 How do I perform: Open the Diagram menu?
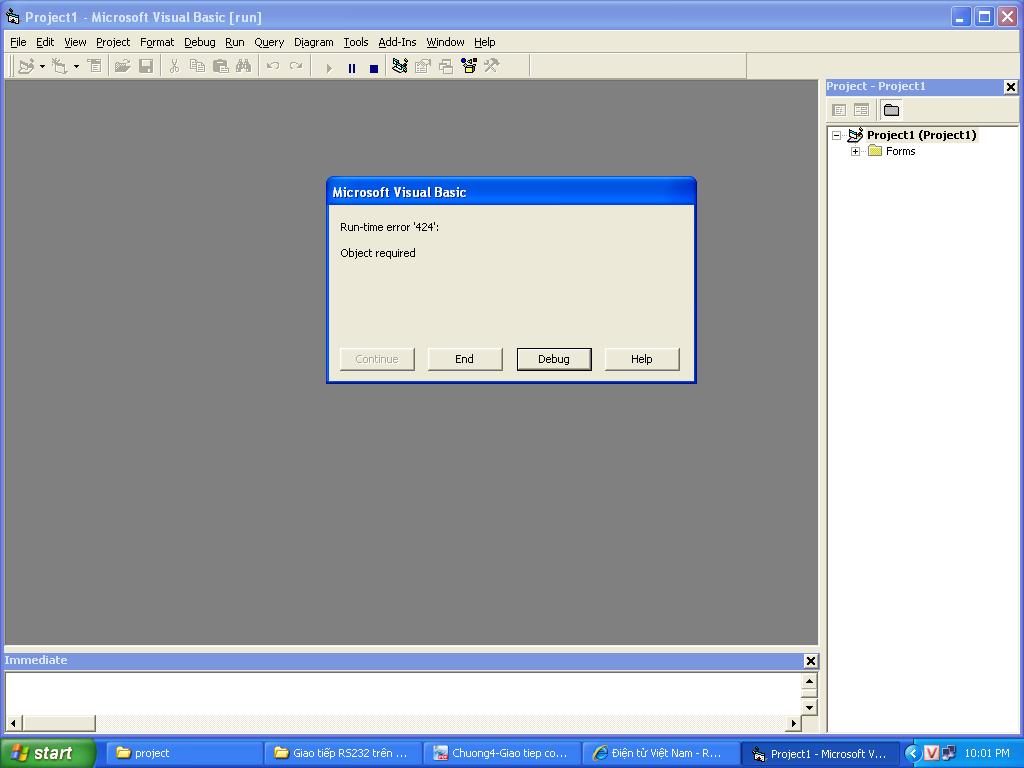click(x=313, y=42)
